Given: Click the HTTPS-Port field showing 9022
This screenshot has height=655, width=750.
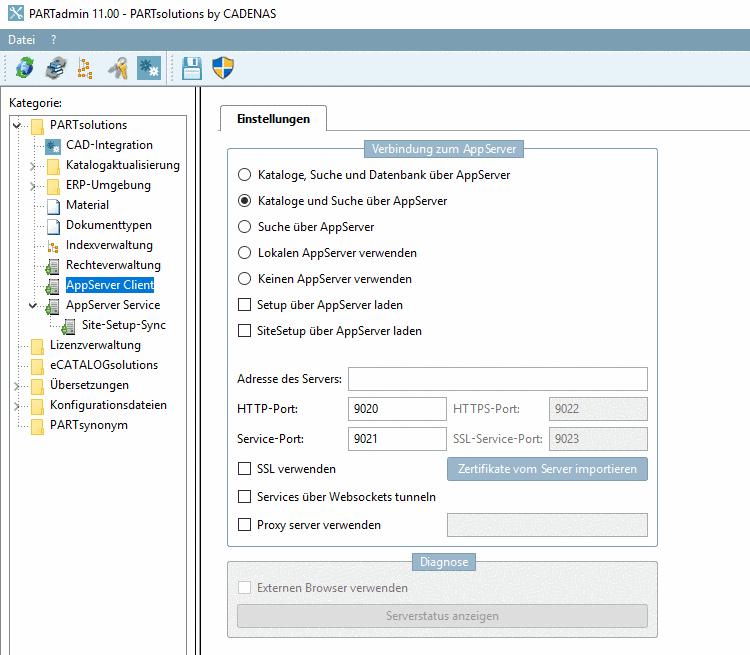Looking at the screenshot, I should pos(598,409).
